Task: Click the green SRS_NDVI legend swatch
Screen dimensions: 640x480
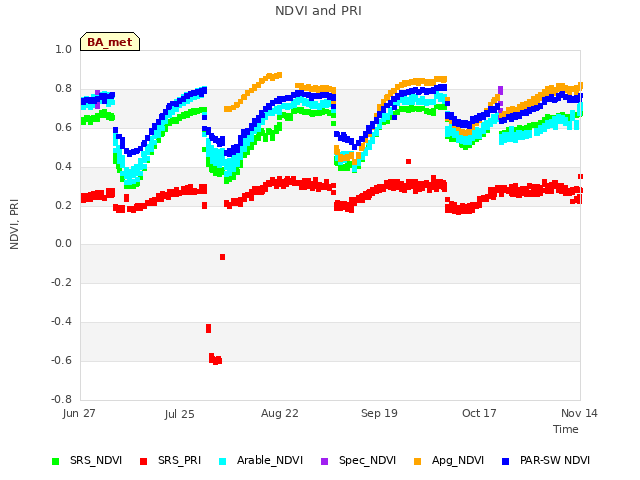Action: pos(56,461)
